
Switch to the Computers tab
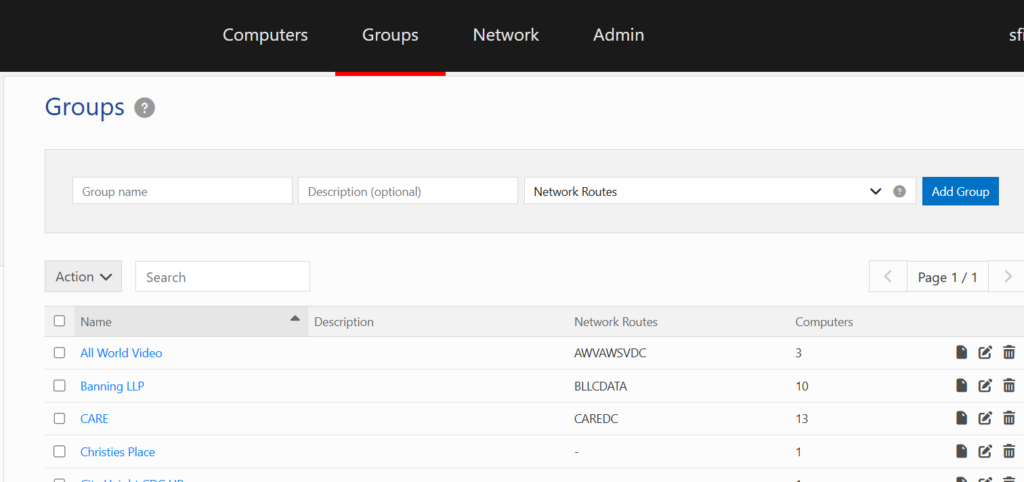click(x=265, y=35)
